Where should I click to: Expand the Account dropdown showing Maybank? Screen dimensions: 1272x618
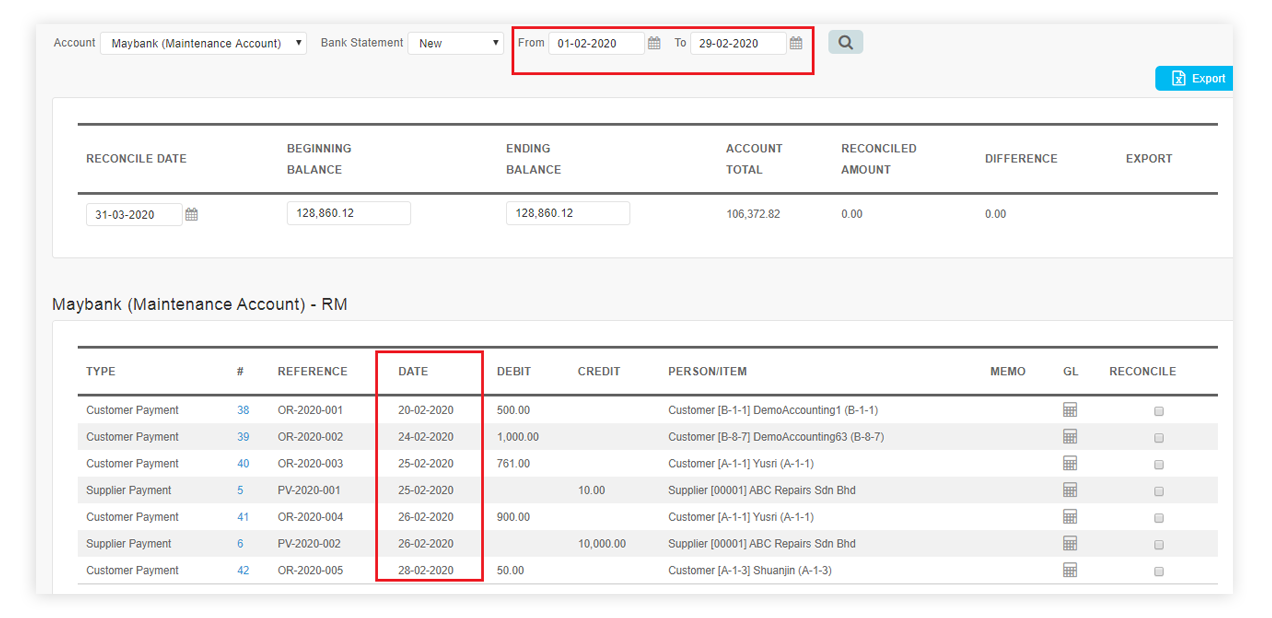(x=204, y=43)
